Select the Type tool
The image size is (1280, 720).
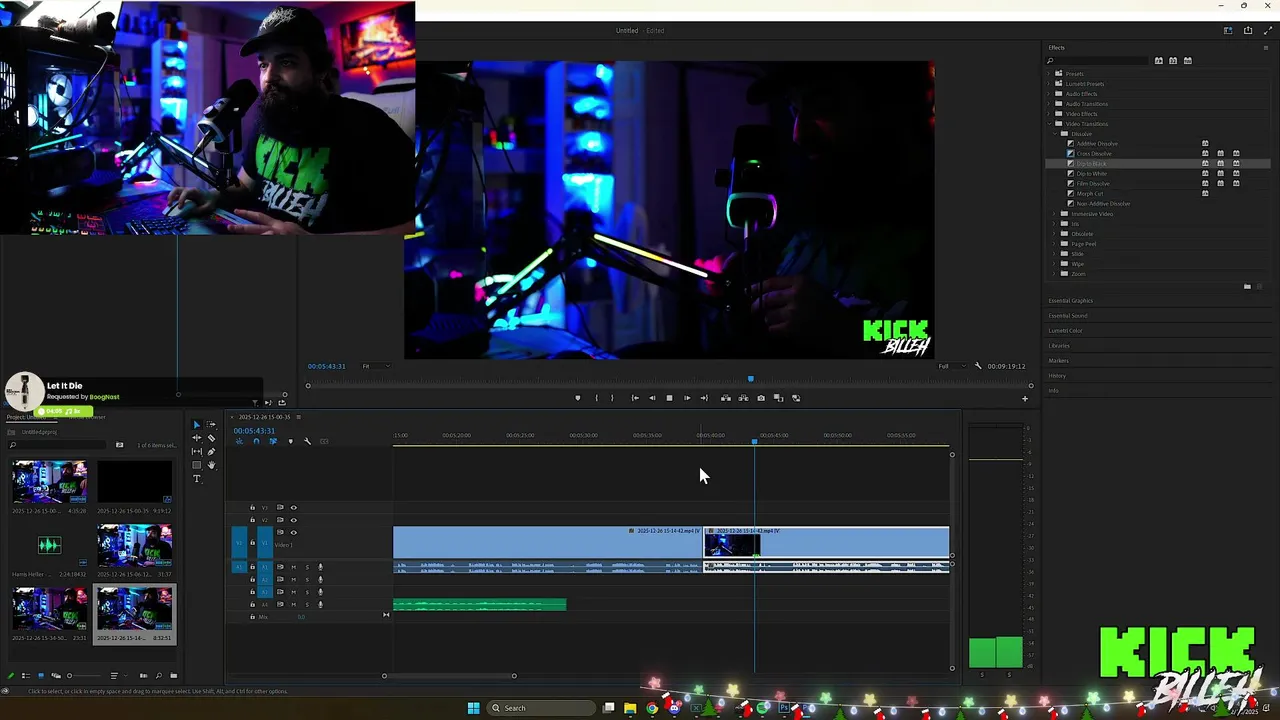pyautogui.click(x=197, y=479)
